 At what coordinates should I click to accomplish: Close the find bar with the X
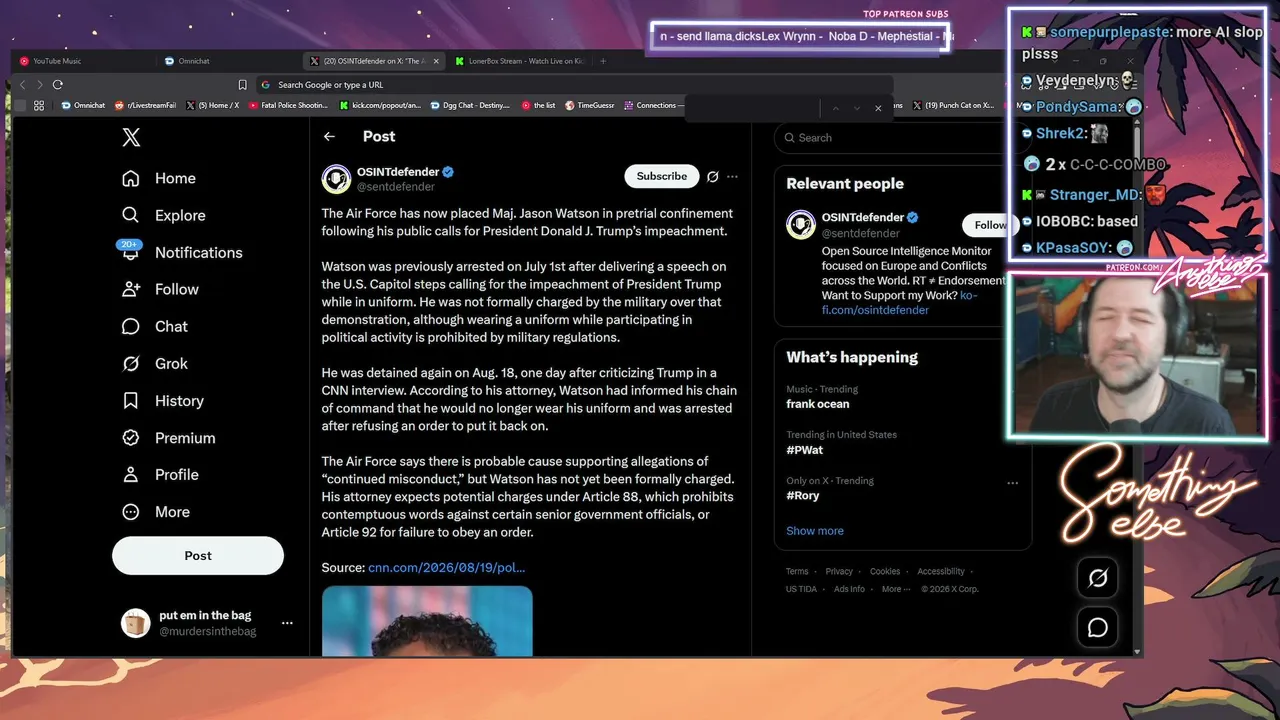[x=878, y=108]
